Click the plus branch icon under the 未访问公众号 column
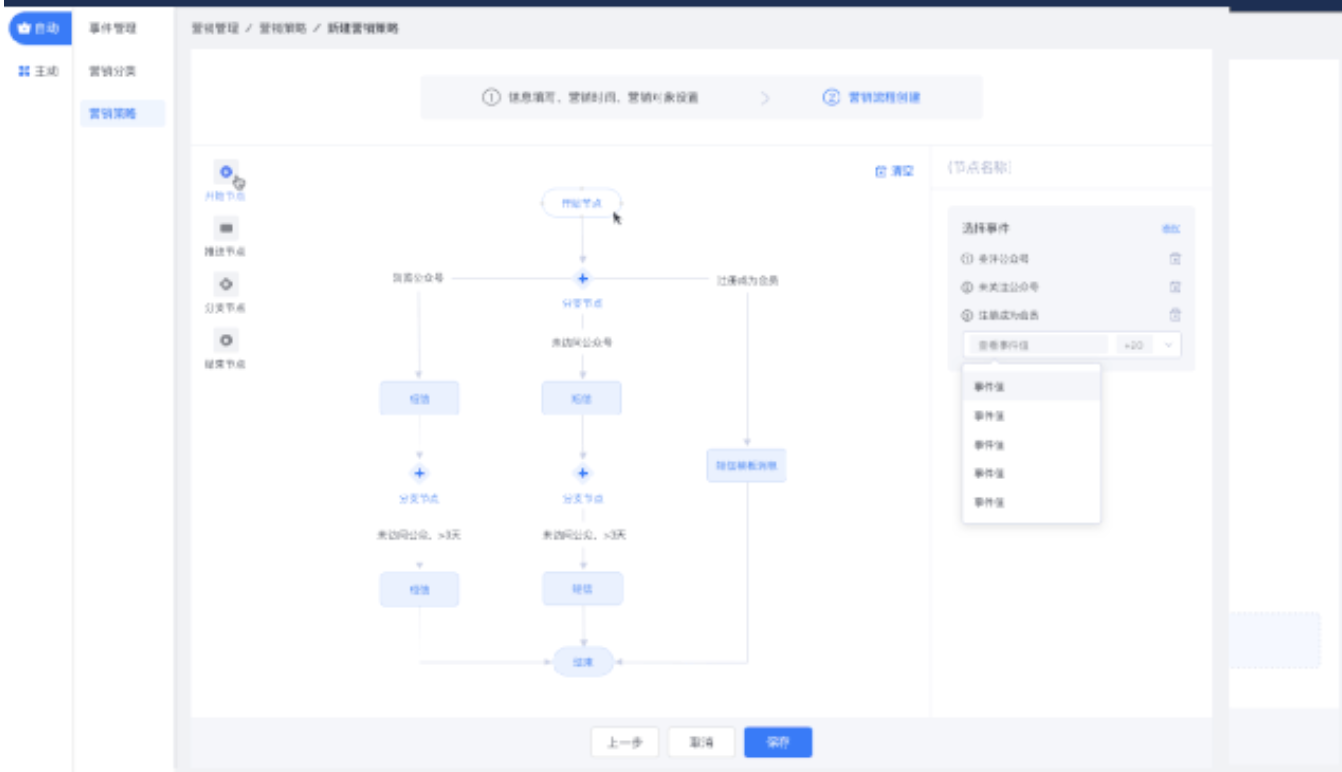The height and width of the screenshot is (772, 1342). [583, 474]
